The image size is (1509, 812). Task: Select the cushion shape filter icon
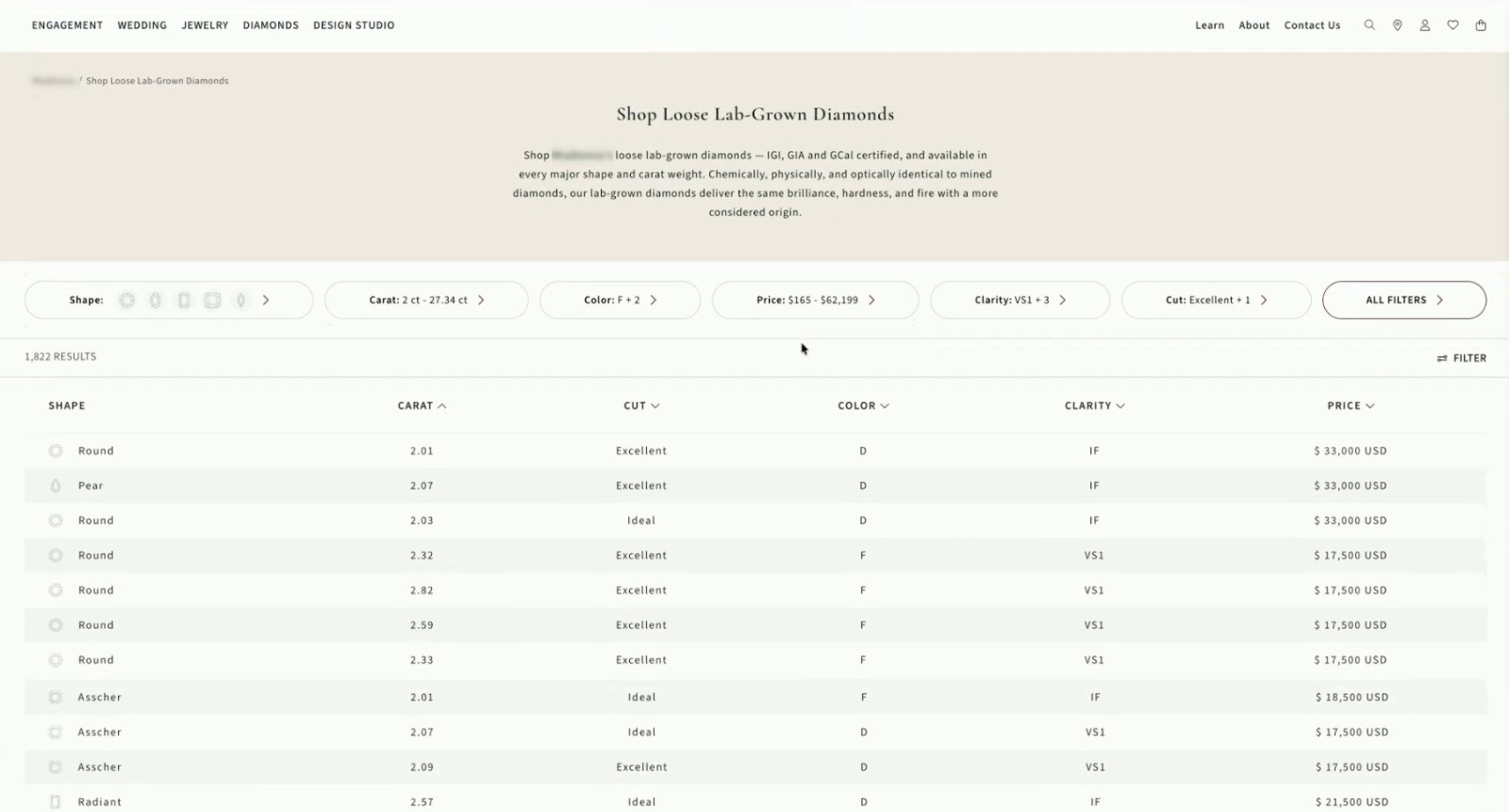(x=212, y=300)
